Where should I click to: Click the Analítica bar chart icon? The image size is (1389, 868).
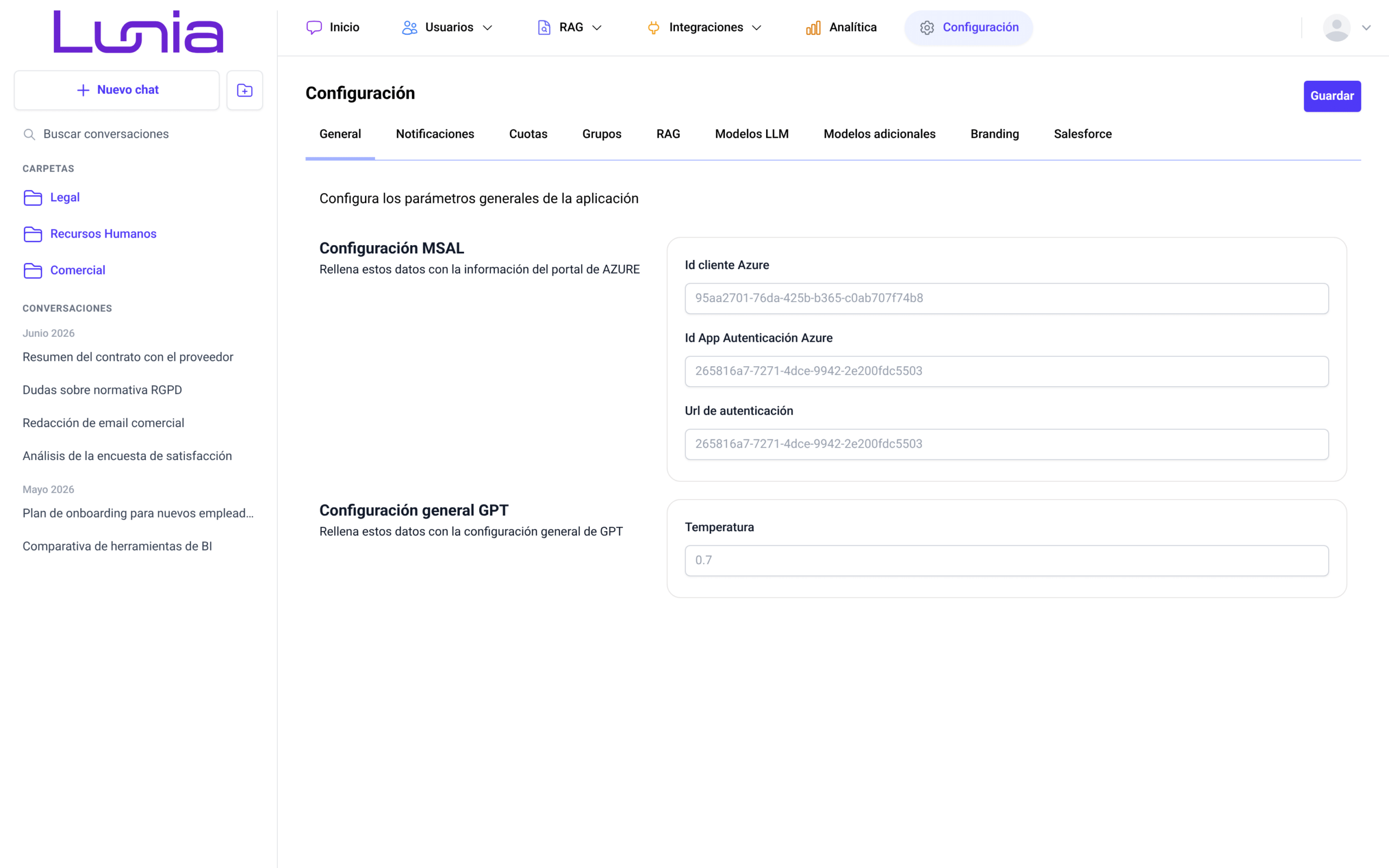coord(813,28)
